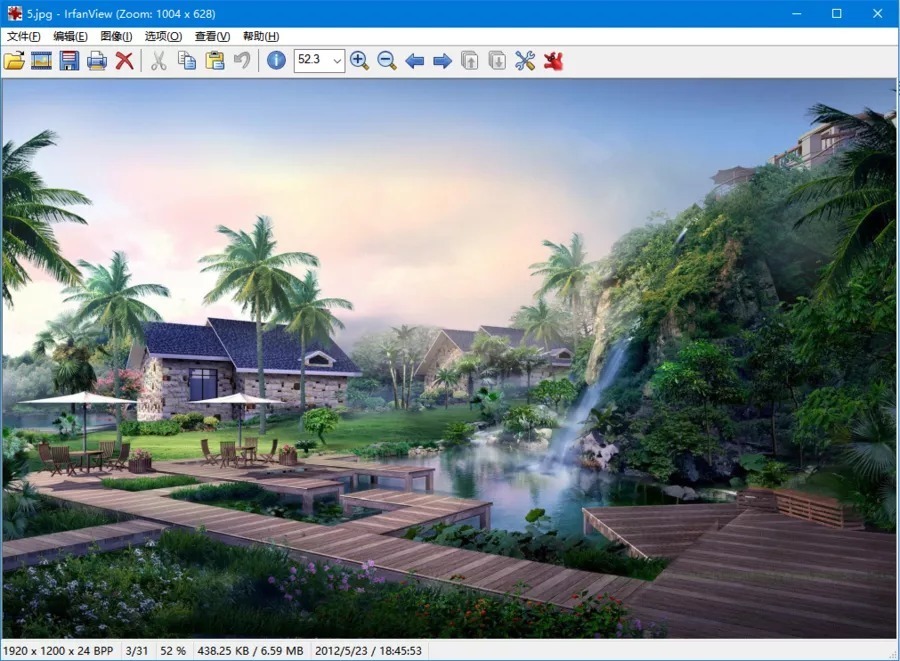Show image information with blue info icon

(276, 61)
